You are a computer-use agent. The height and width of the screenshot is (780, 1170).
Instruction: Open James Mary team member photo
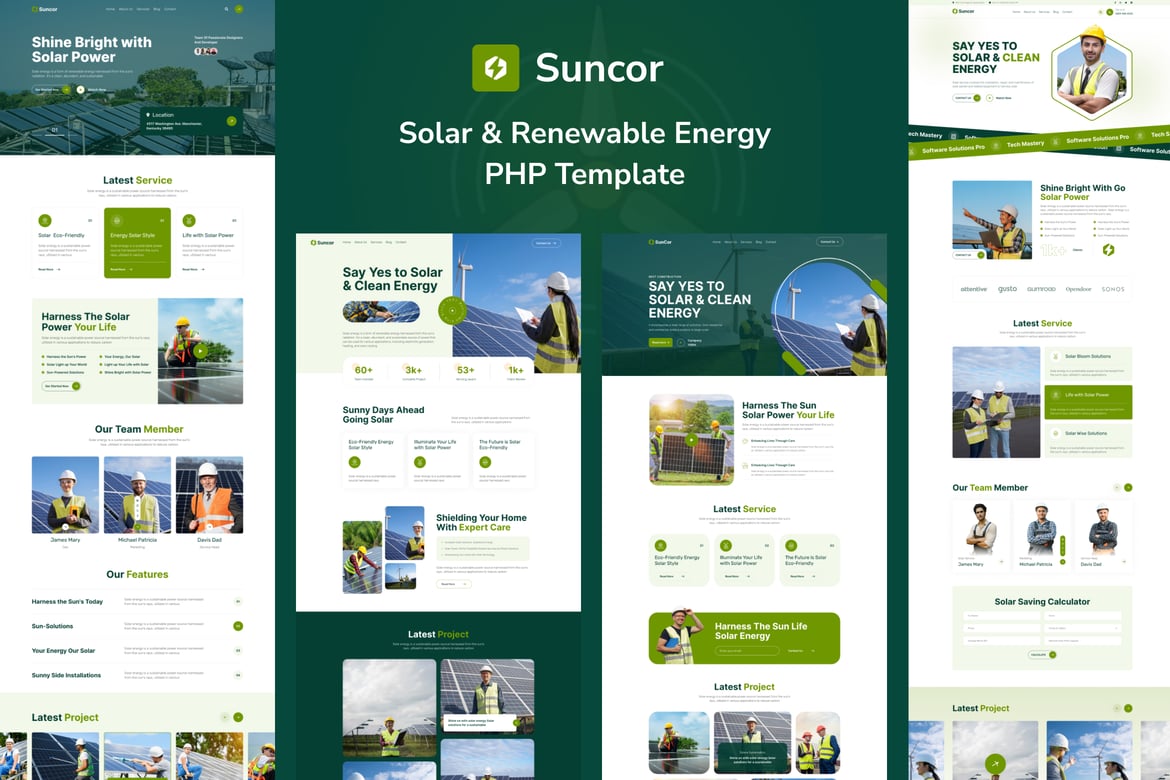(65, 495)
